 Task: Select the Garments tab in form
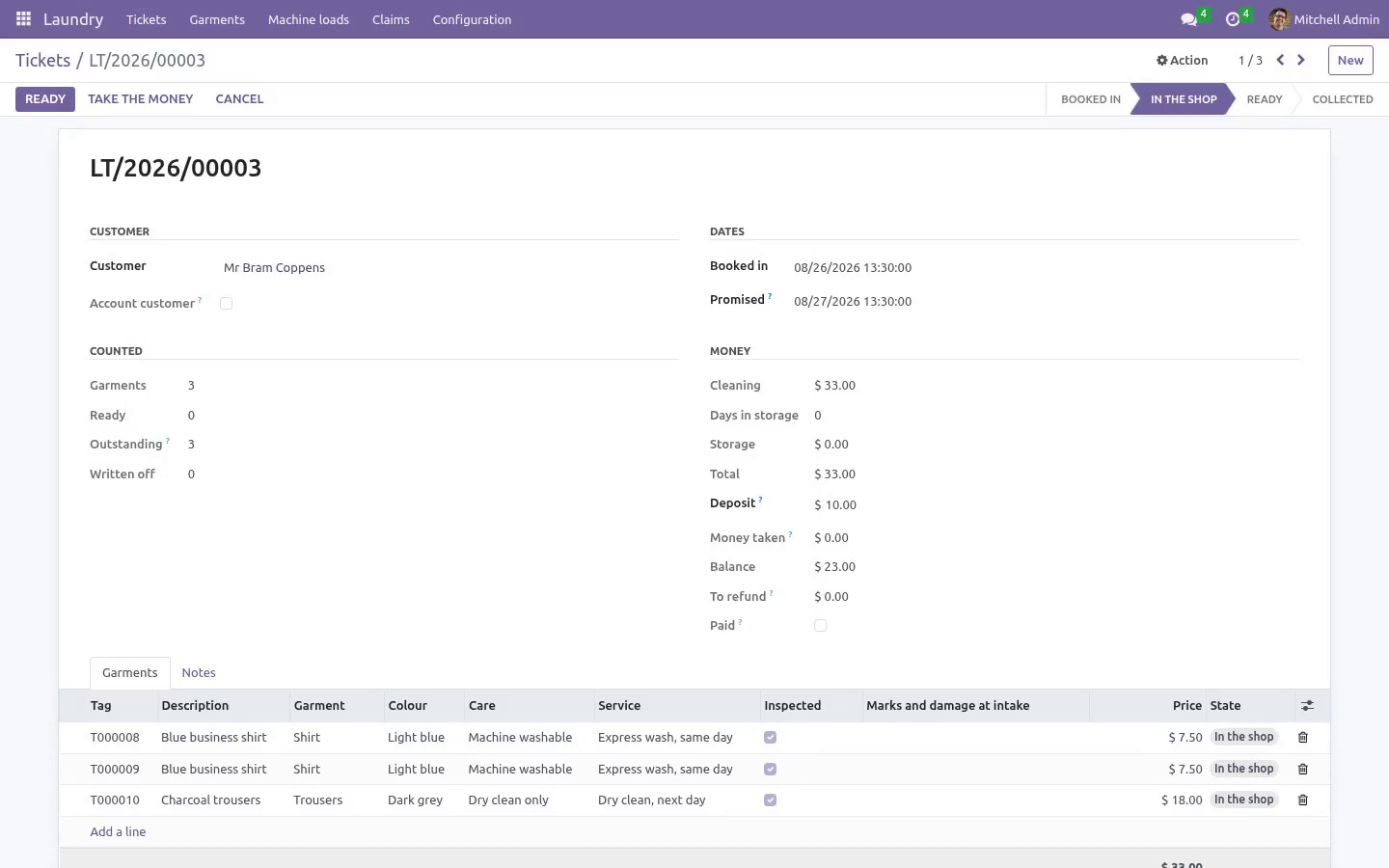tap(130, 673)
